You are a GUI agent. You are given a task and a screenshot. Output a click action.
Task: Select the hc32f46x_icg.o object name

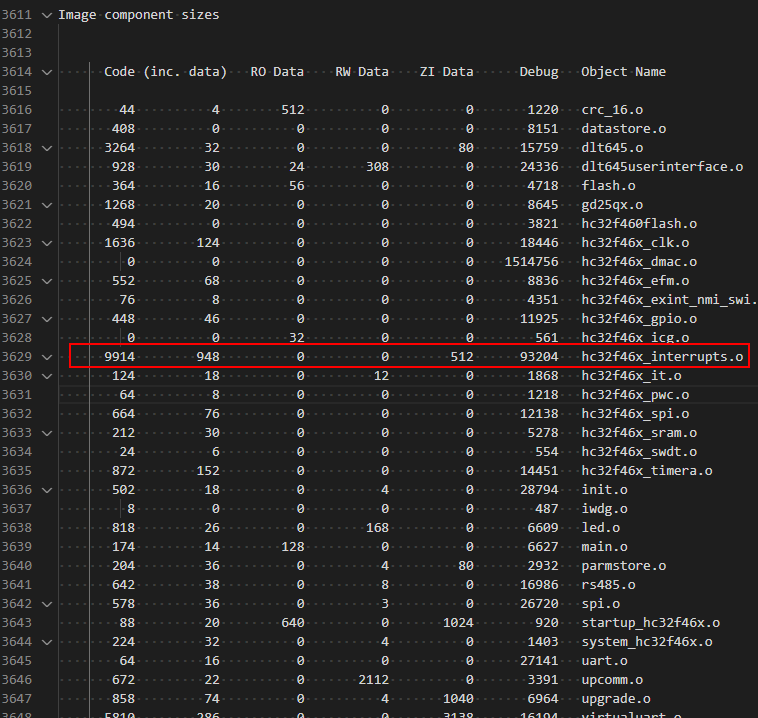[635, 337]
